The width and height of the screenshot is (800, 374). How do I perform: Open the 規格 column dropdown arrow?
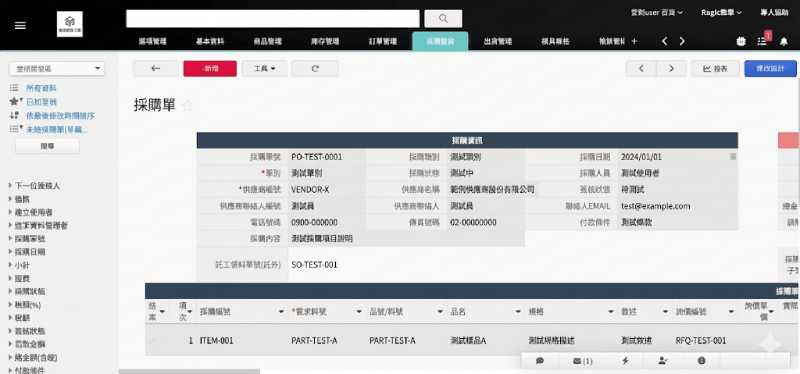(x=611, y=312)
